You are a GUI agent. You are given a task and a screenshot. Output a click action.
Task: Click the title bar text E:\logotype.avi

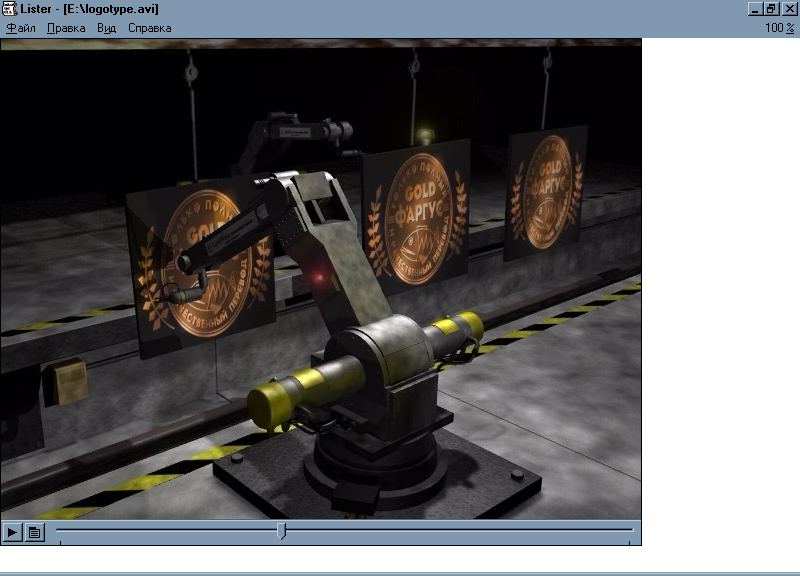coord(110,9)
